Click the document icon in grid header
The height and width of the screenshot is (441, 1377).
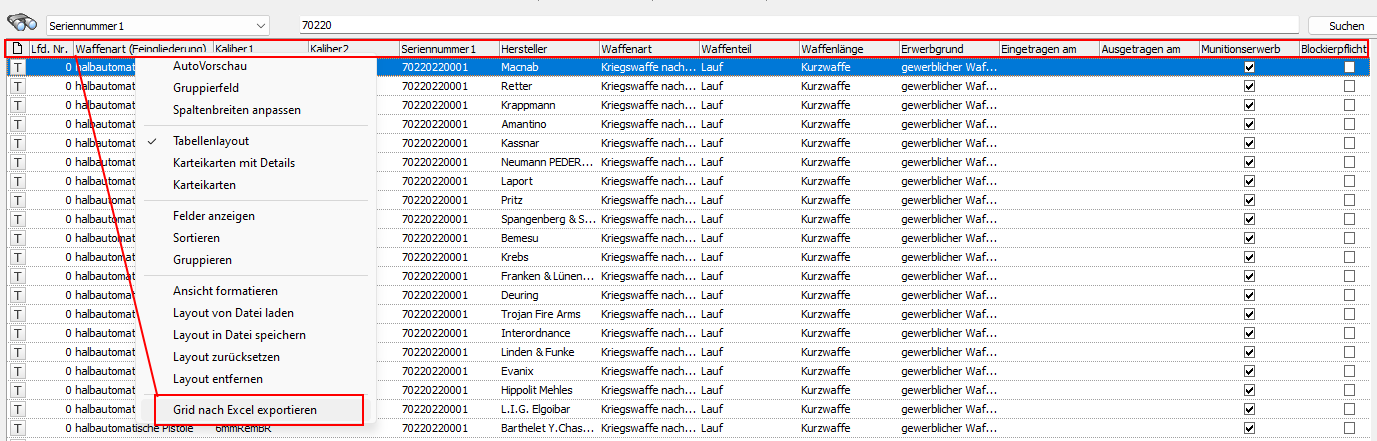pos(17,48)
